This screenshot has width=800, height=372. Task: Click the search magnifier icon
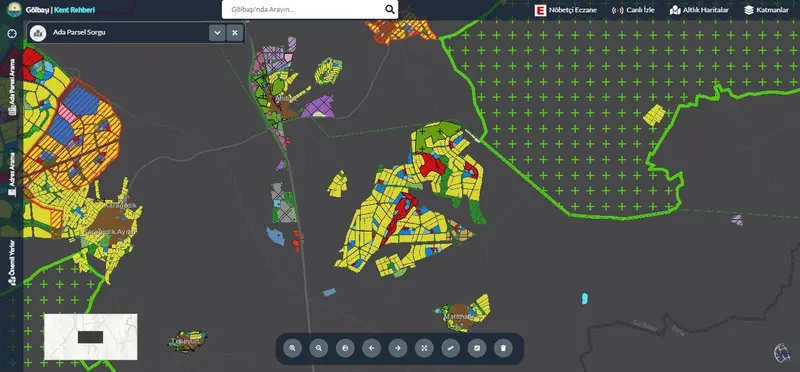(390, 9)
